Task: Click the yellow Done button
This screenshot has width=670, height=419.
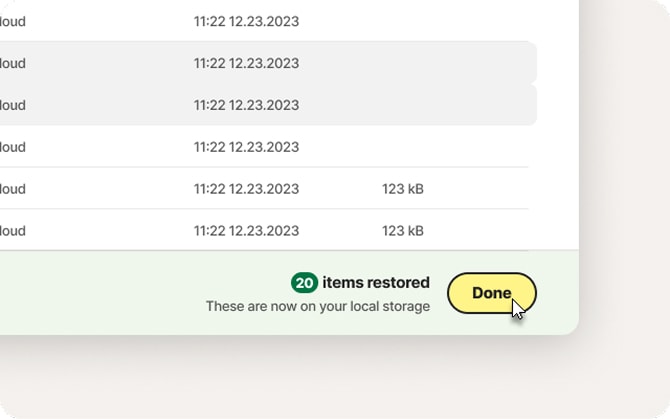Action: 491,293
